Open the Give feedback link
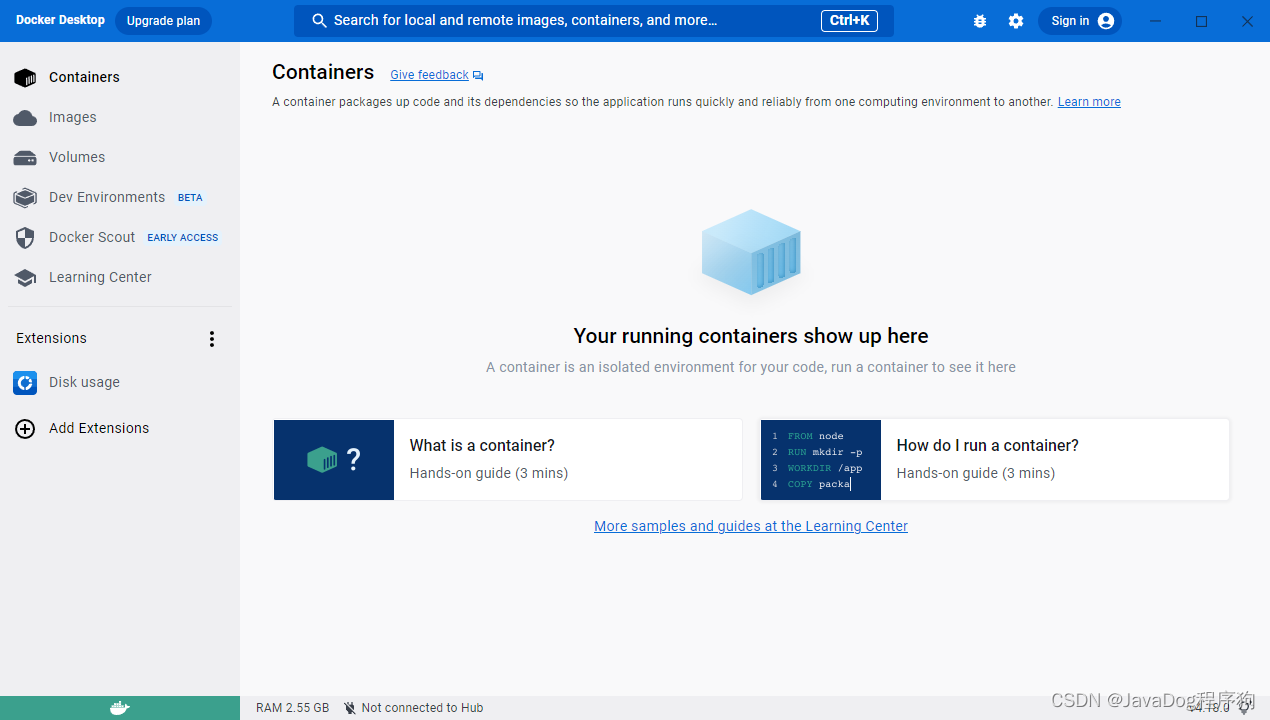Screen dimensions: 1270x720 point(429,74)
